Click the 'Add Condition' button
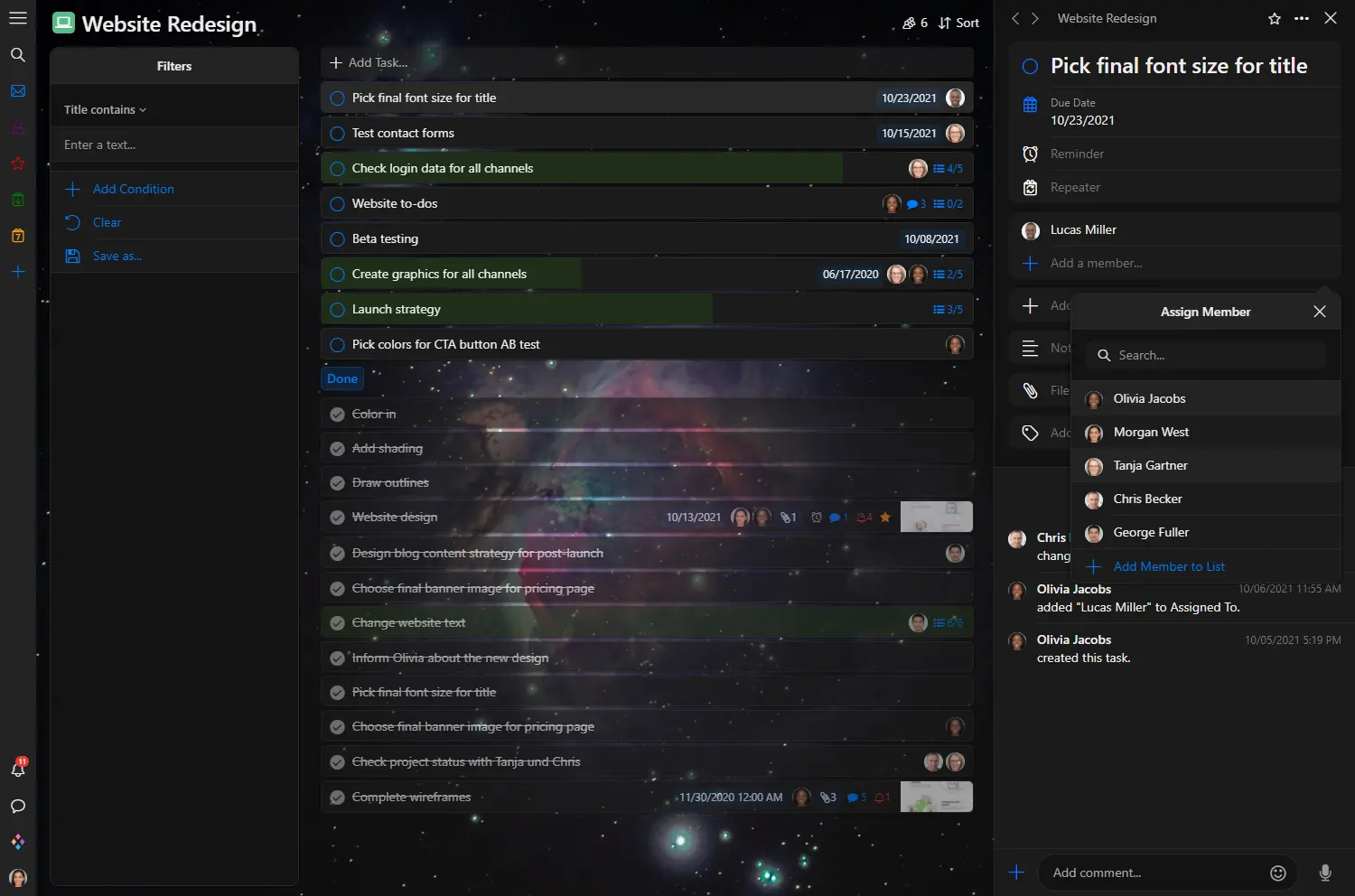 pos(133,190)
